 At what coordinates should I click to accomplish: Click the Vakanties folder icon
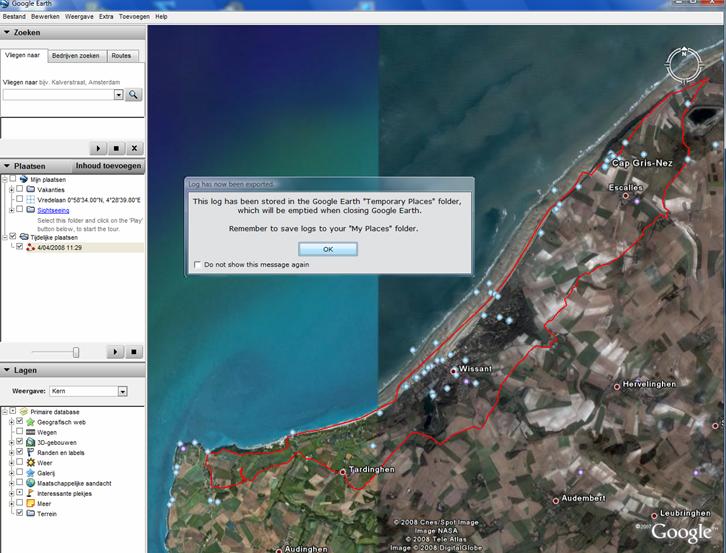coord(31,189)
